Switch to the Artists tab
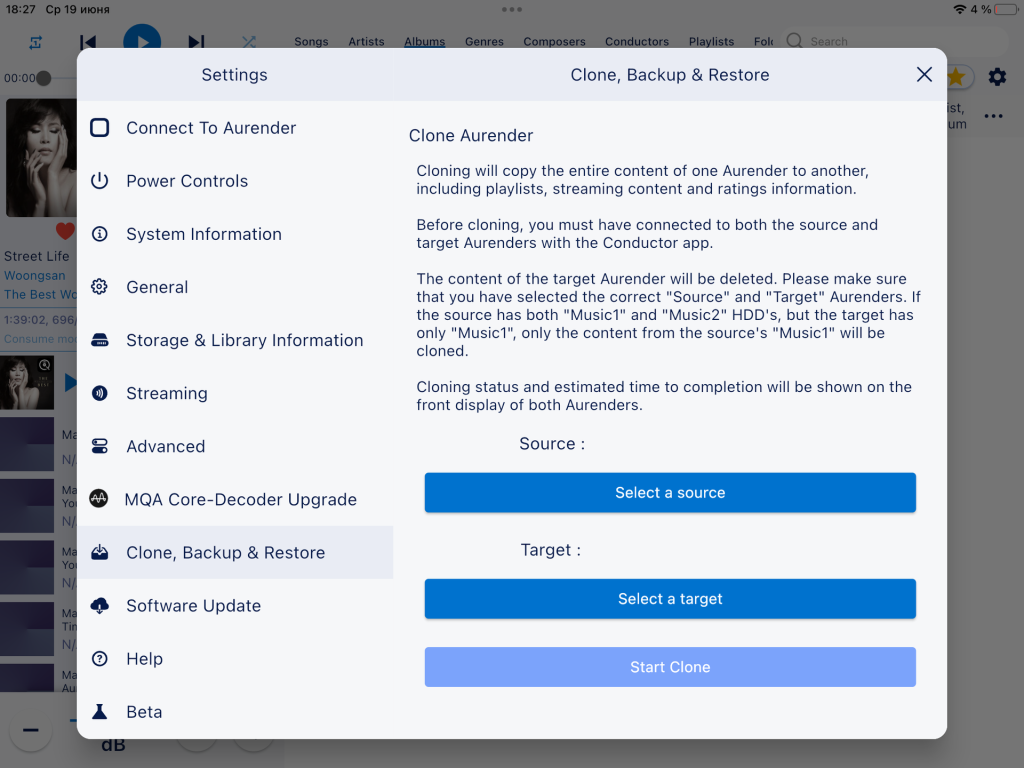The height and width of the screenshot is (768, 1024). pyautogui.click(x=366, y=41)
